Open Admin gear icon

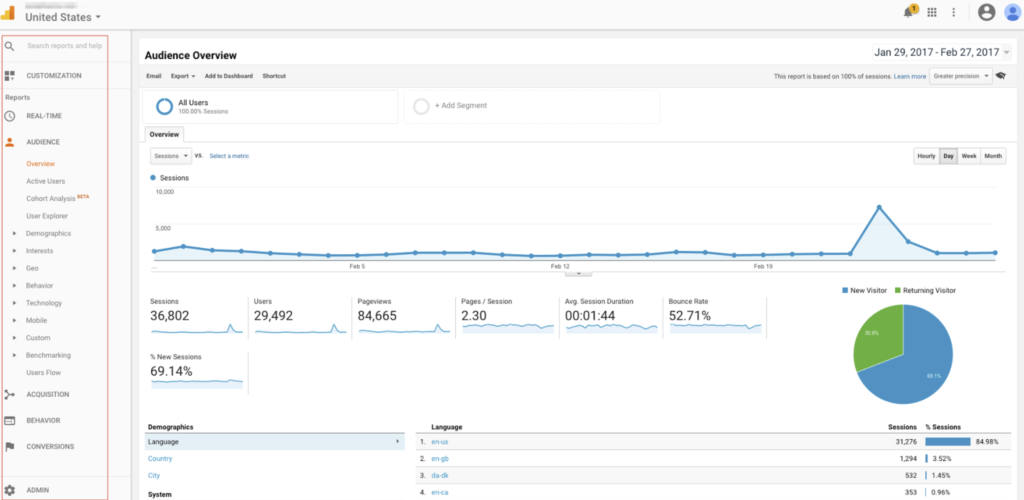pos(10,490)
